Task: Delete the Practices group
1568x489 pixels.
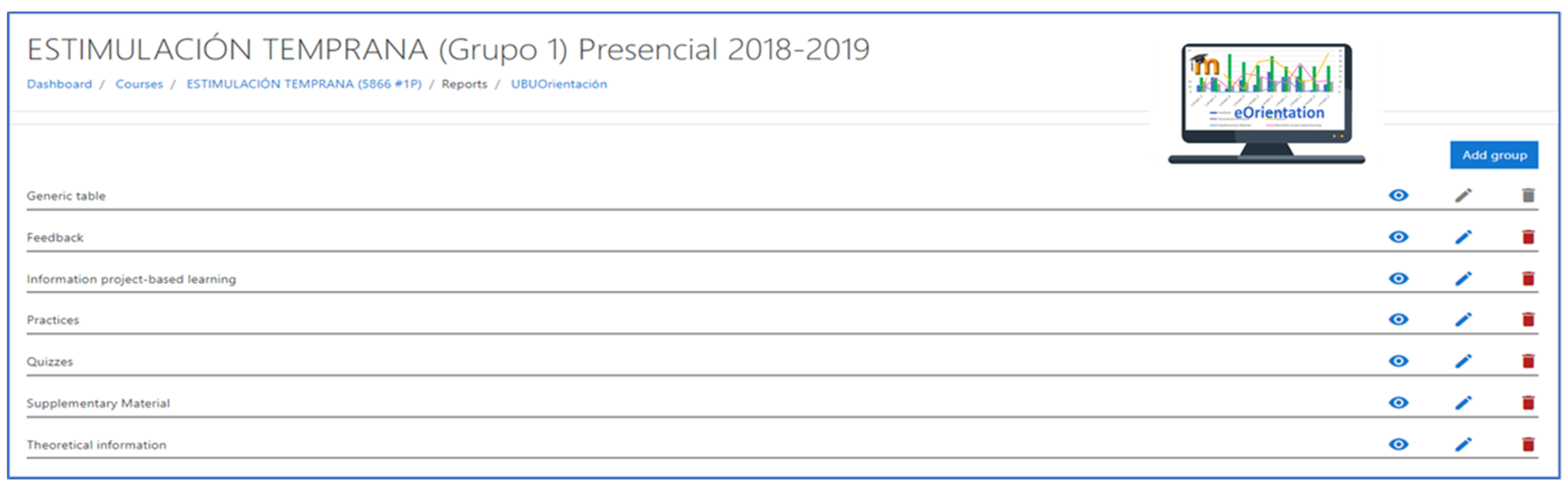Action: pyautogui.click(x=1528, y=320)
